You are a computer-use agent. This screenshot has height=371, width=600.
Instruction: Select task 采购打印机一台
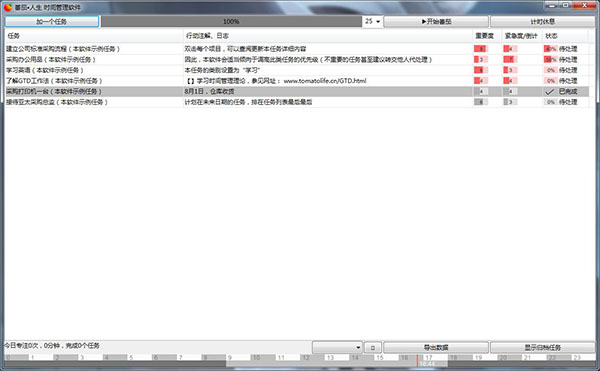pyautogui.click(x=54, y=92)
